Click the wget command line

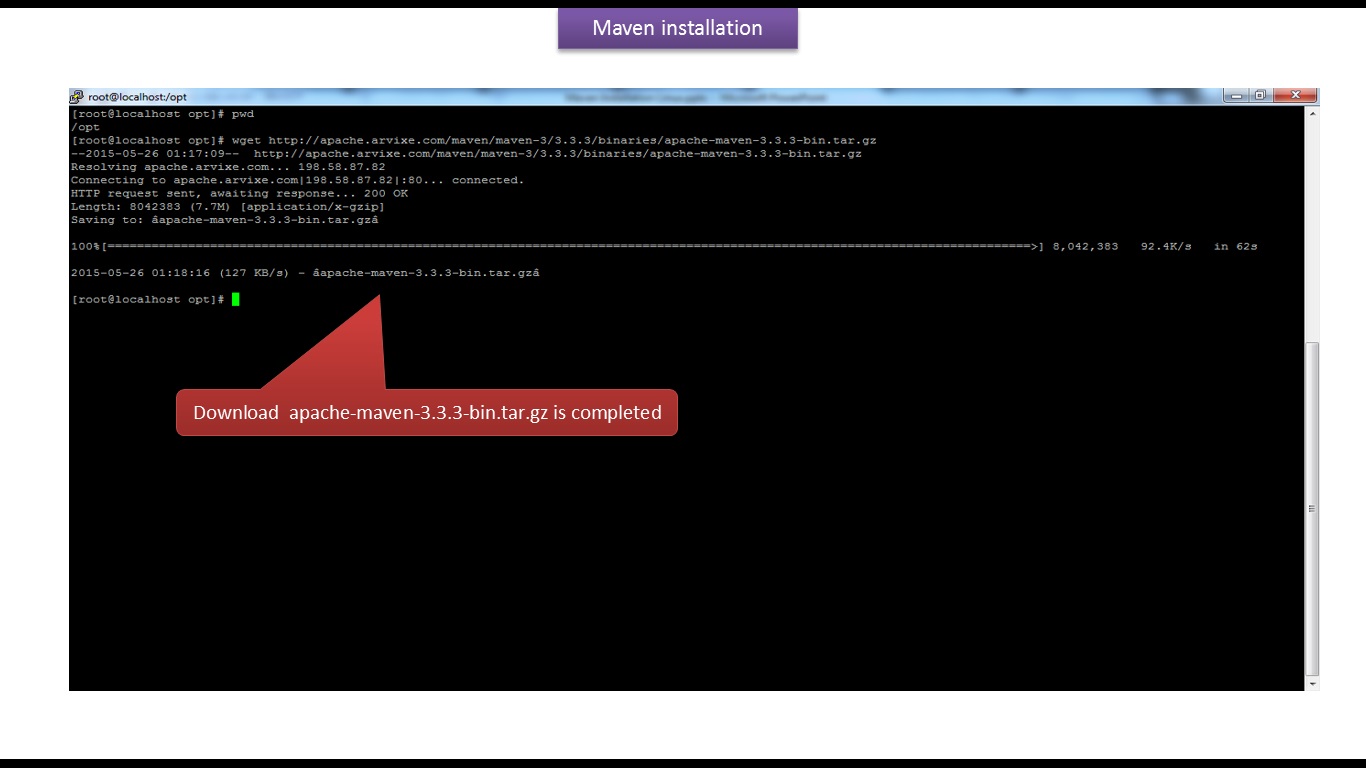point(473,141)
